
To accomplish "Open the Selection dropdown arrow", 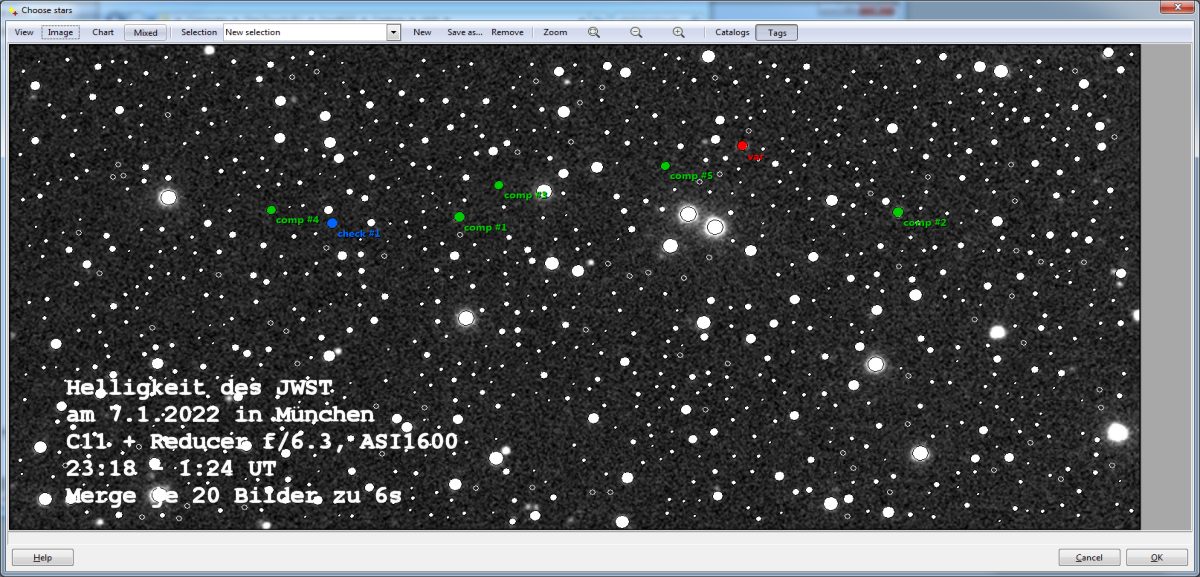I will coord(393,32).
